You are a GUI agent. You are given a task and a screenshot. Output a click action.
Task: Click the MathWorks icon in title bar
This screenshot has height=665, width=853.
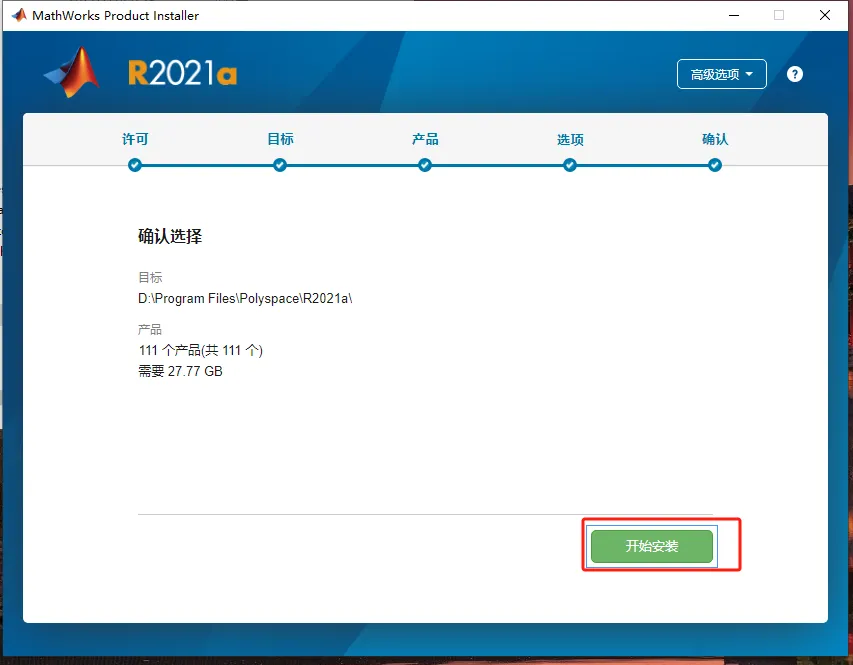tap(18, 15)
